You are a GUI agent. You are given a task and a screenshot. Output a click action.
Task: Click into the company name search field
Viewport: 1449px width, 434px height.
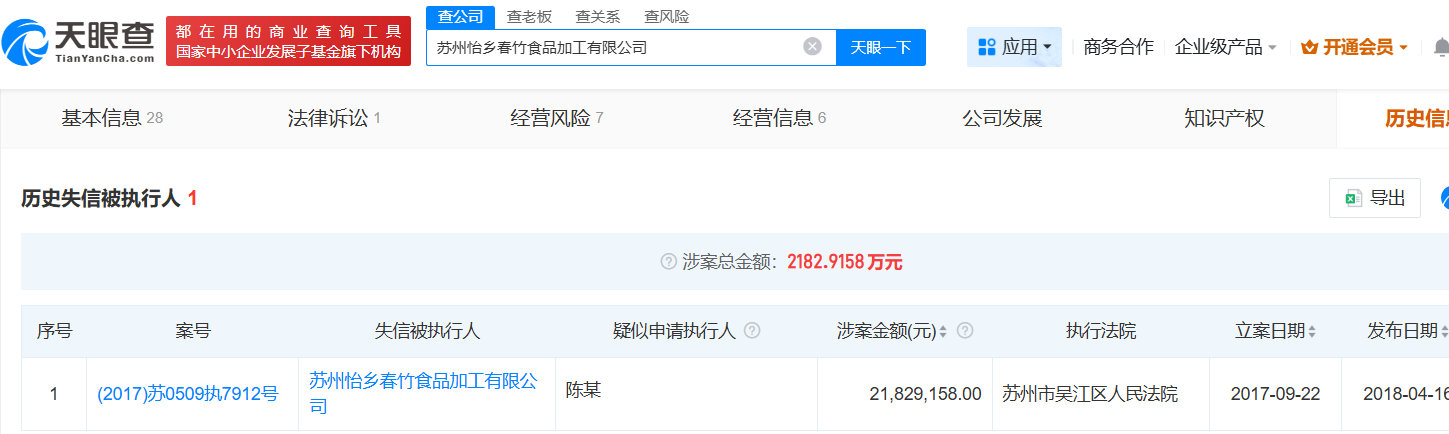[x=610, y=47]
